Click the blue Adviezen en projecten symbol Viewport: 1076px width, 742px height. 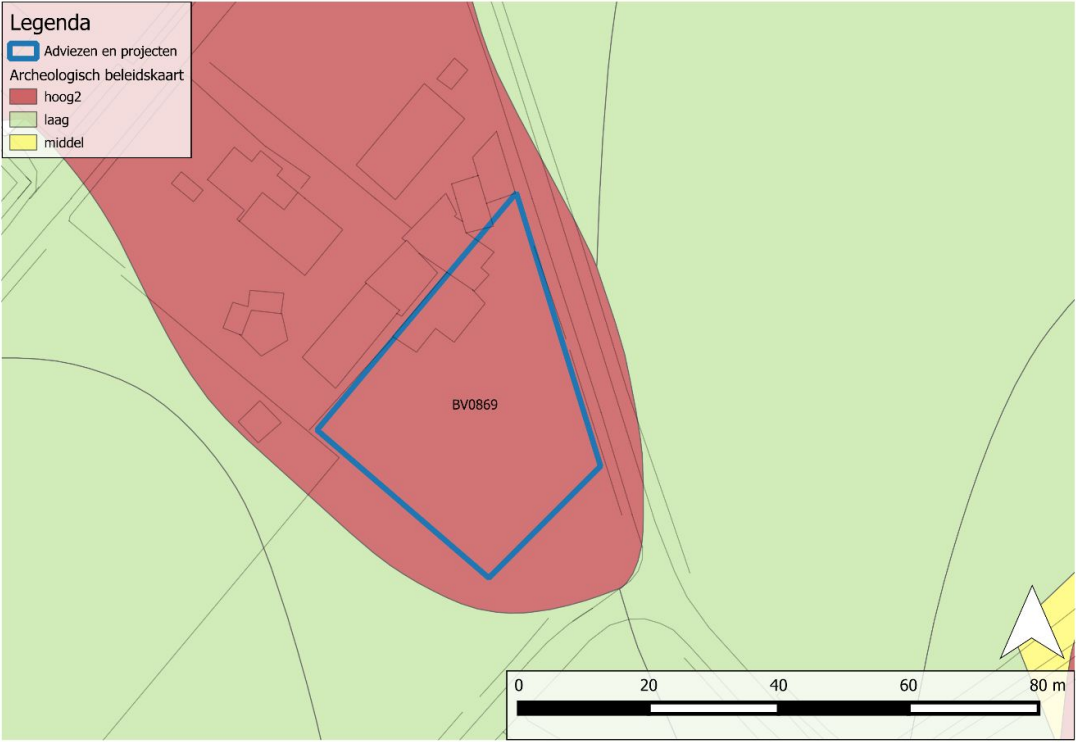23,51
